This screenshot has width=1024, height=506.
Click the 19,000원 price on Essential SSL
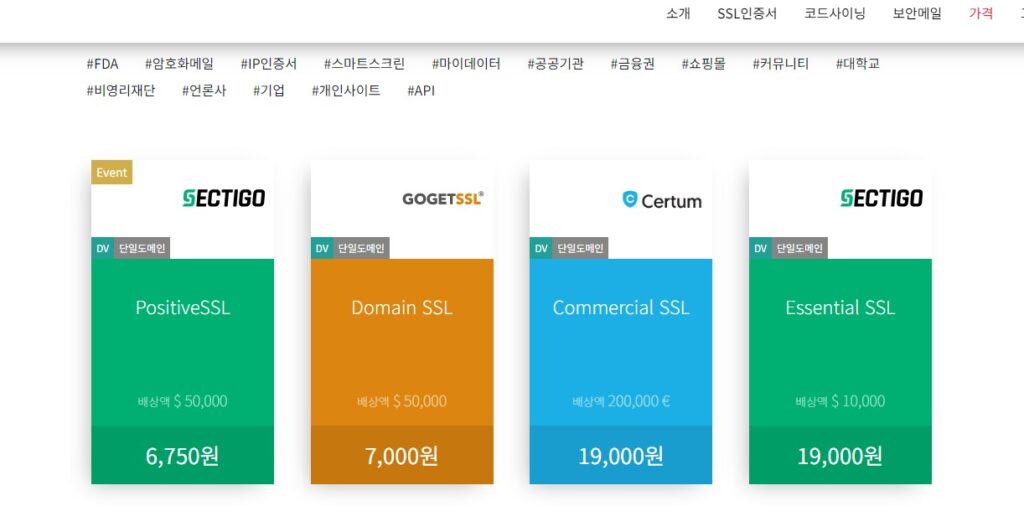pyautogui.click(x=840, y=456)
